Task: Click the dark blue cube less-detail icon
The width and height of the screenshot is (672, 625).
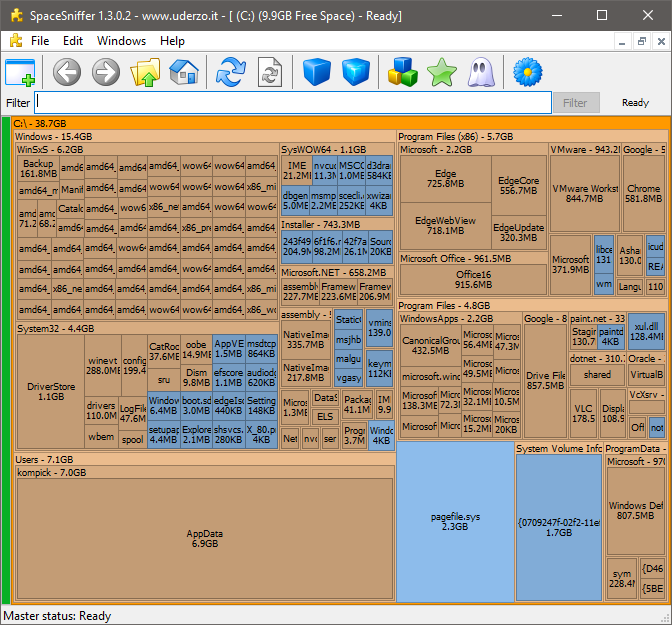Action: click(317, 72)
